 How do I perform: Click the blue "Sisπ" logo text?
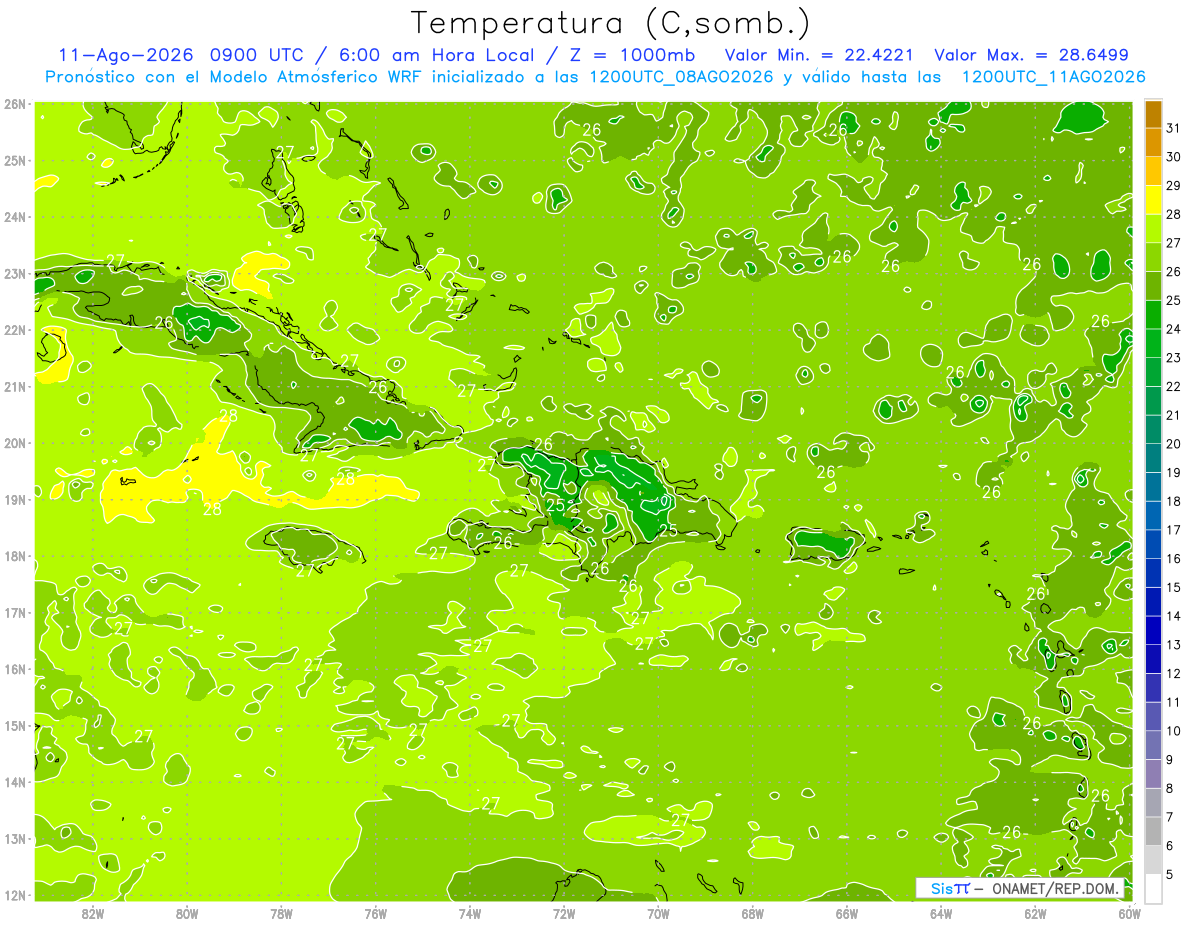[x=950, y=889]
